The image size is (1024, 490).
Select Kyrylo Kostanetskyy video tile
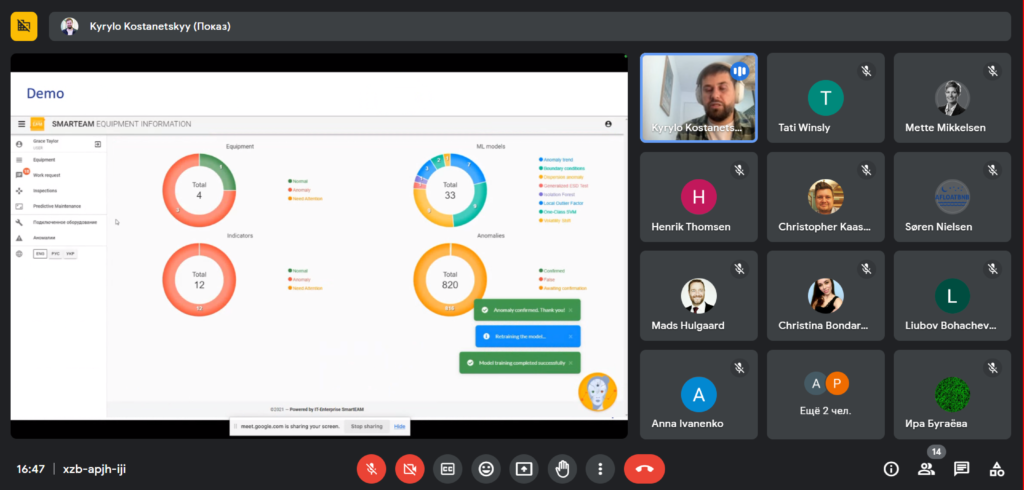(x=699, y=98)
